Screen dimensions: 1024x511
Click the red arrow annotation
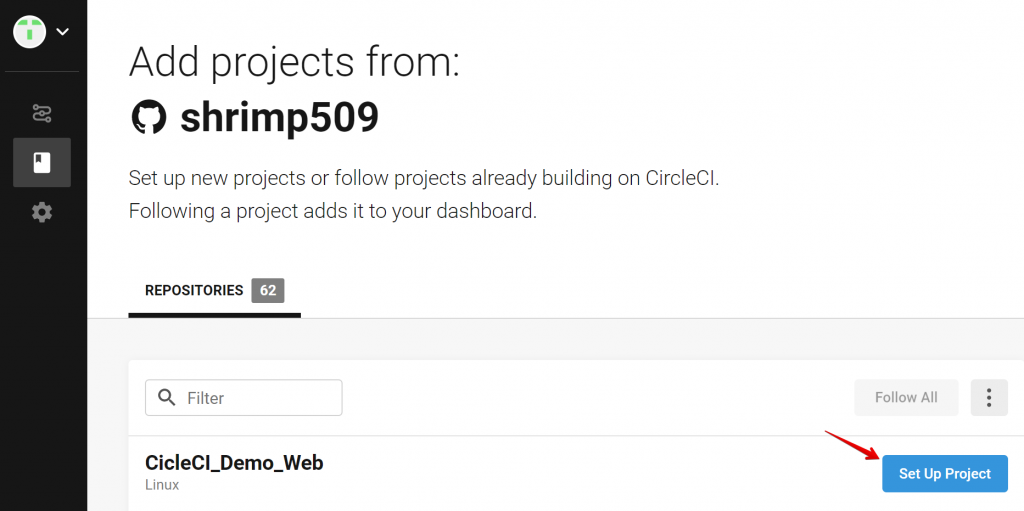pyautogui.click(x=852, y=444)
